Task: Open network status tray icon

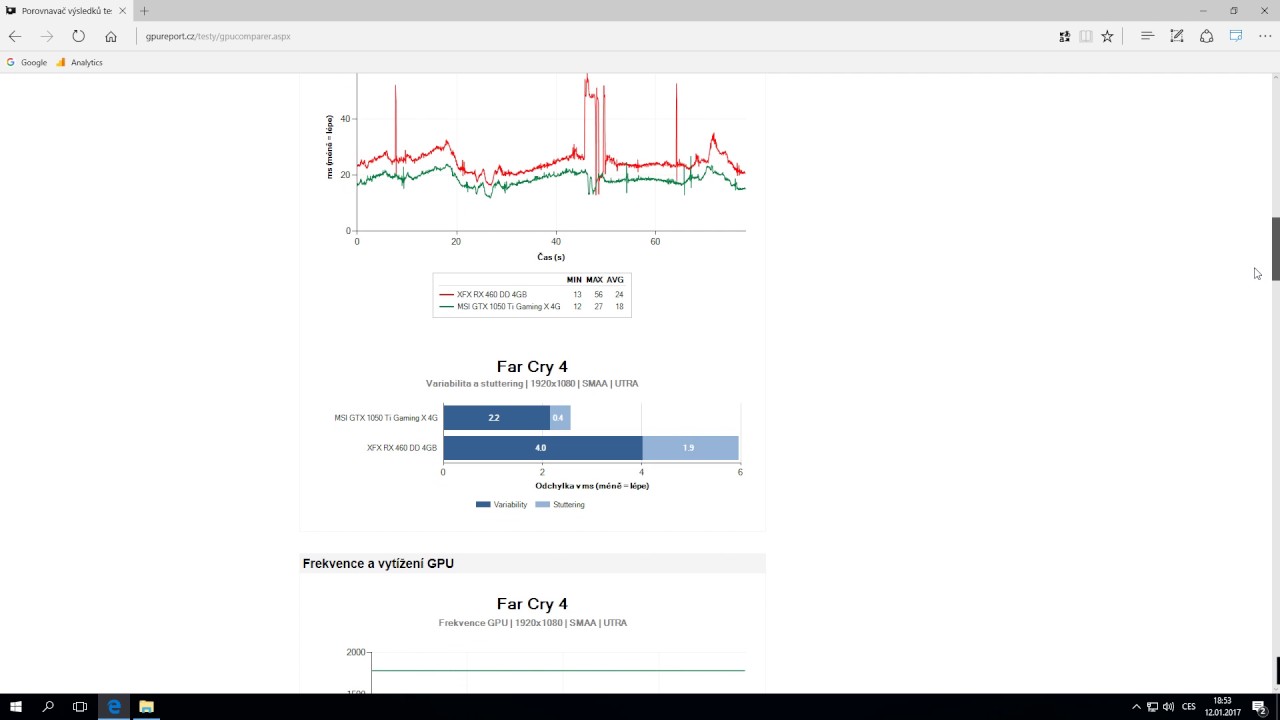Action: click(x=1152, y=707)
